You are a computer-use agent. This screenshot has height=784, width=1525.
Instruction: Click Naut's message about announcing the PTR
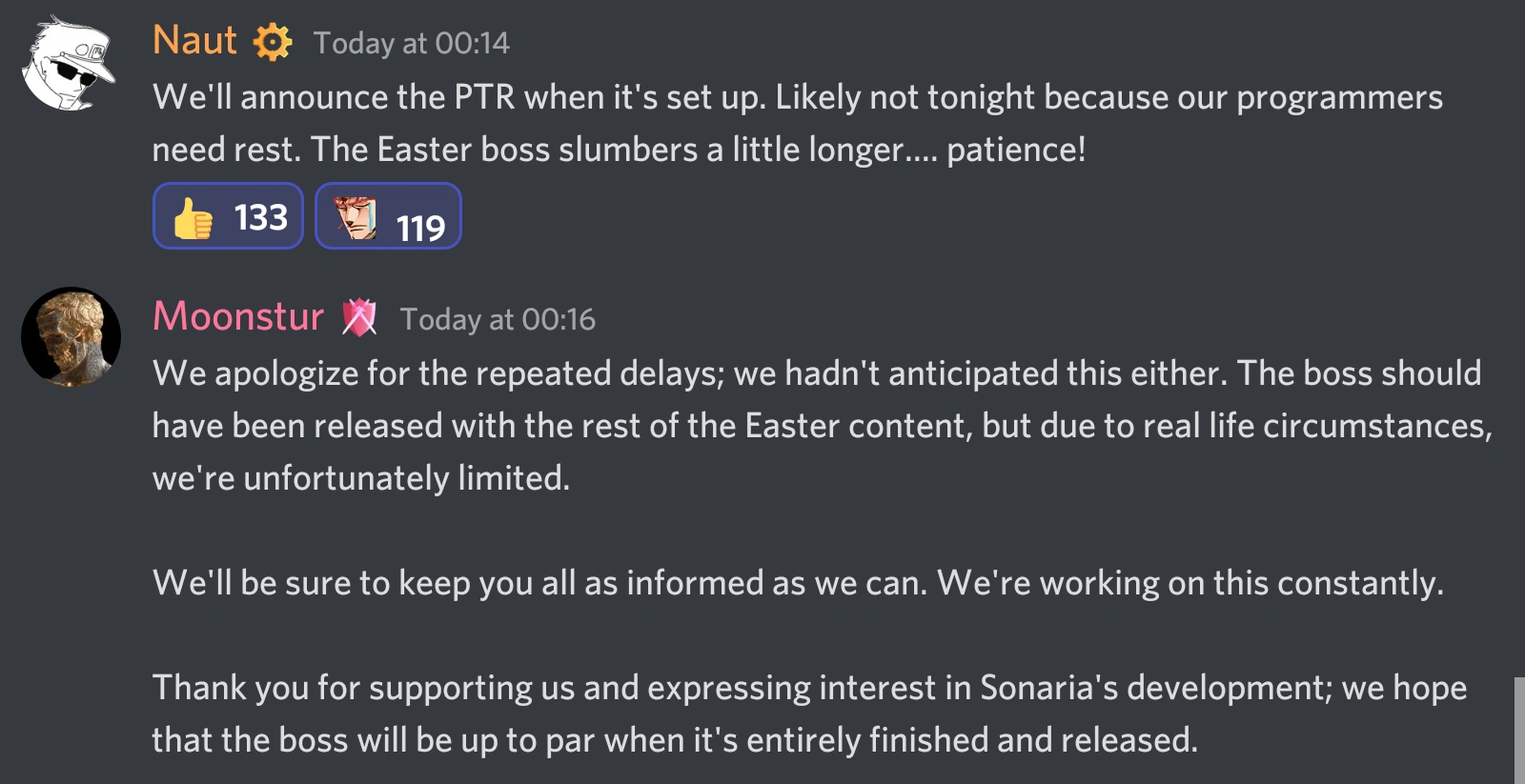(x=797, y=97)
